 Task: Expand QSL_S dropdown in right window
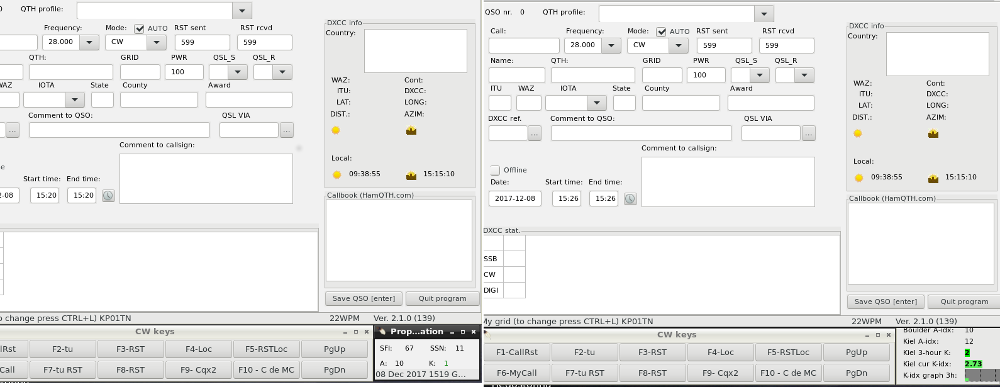(759, 75)
